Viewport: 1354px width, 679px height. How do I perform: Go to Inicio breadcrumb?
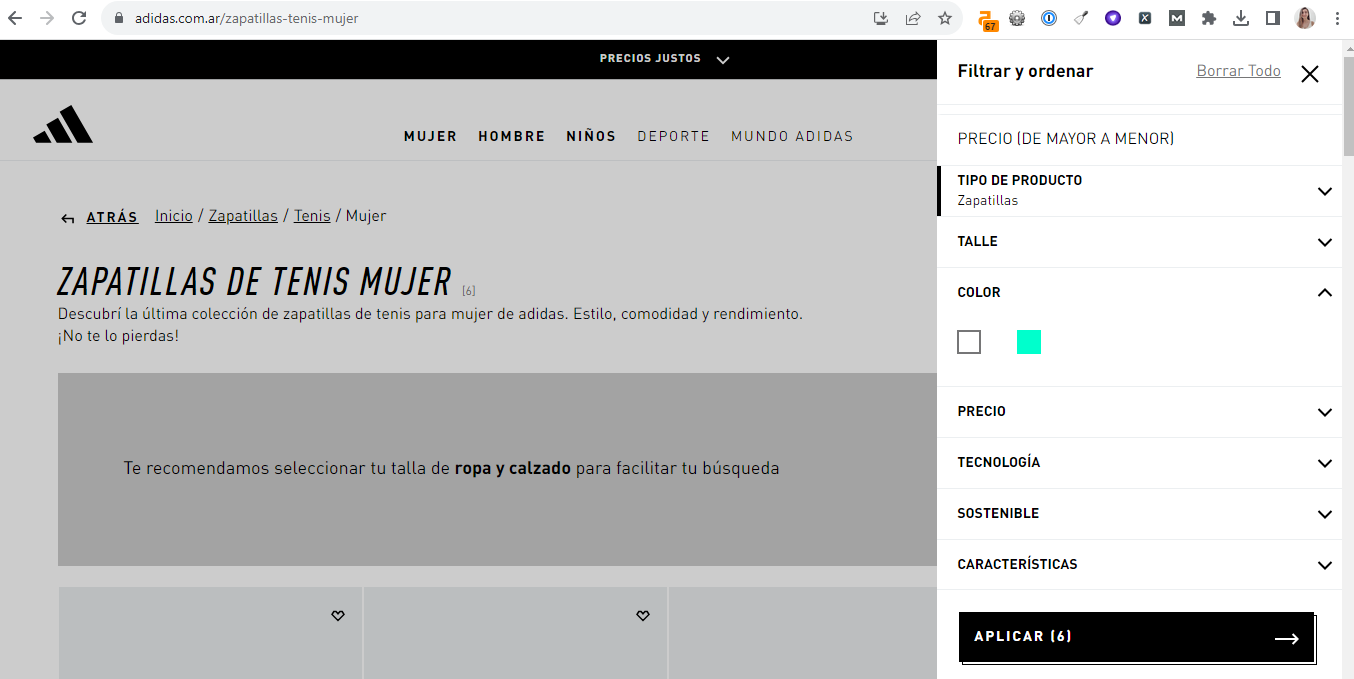pyautogui.click(x=174, y=216)
